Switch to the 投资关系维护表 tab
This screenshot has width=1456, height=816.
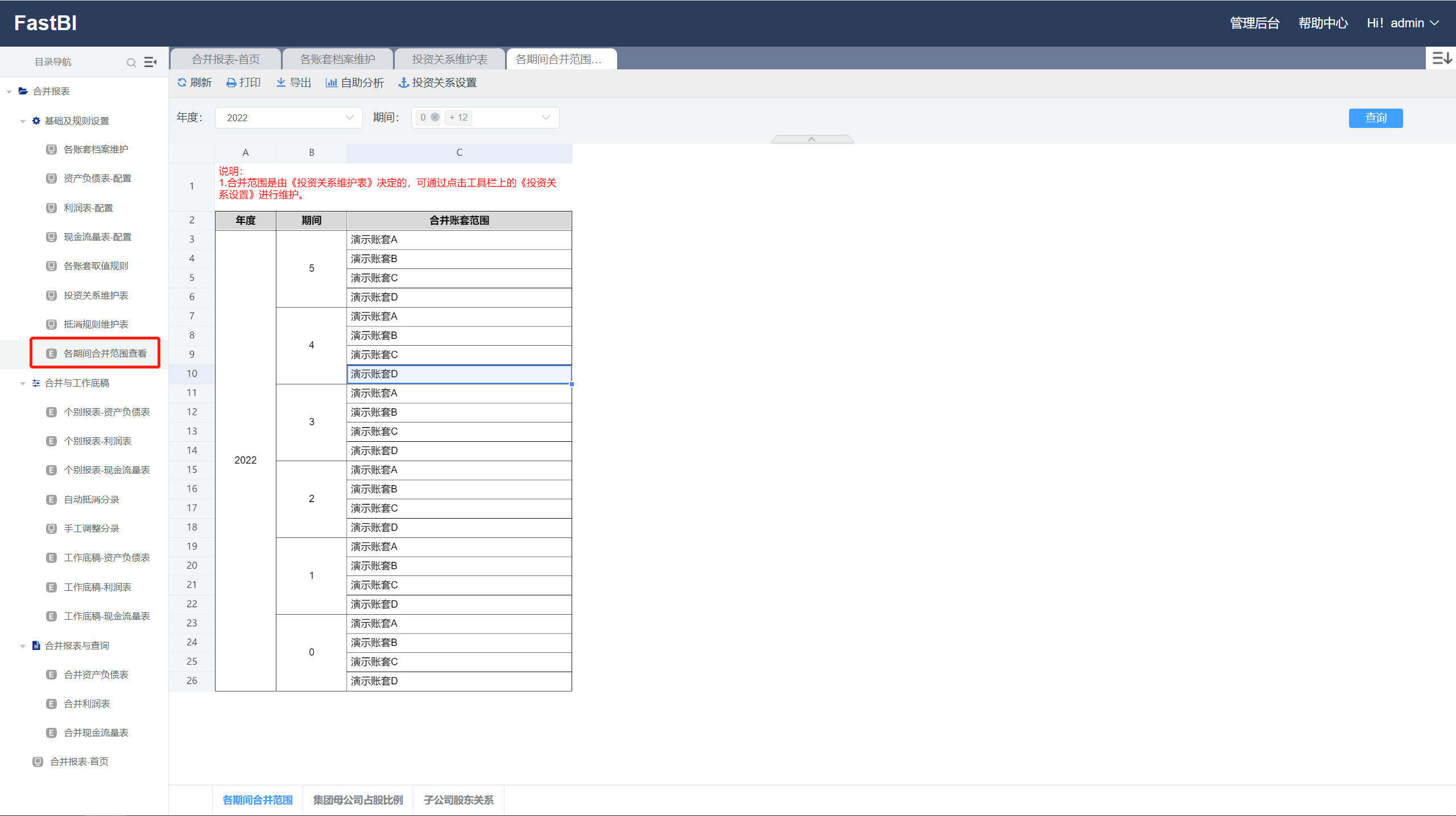tap(449, 59)
